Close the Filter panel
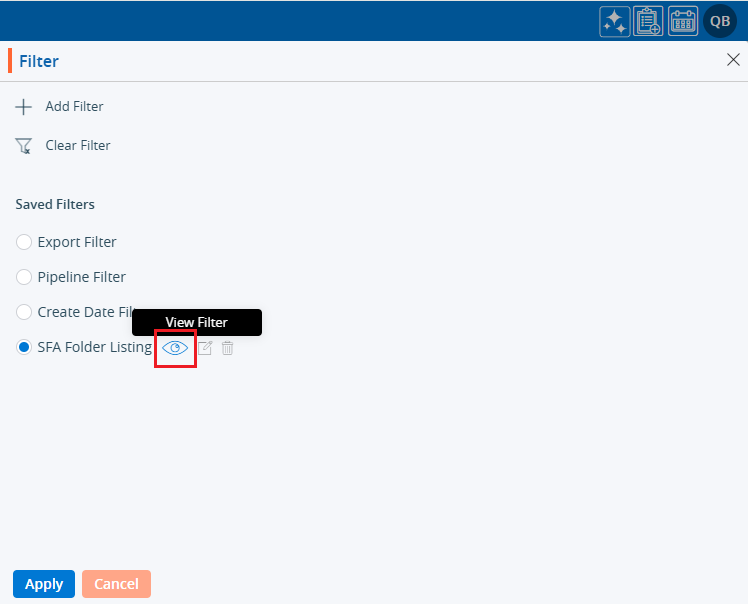The image size is (748, 604). pyautogui.click(x=733, y=60)
